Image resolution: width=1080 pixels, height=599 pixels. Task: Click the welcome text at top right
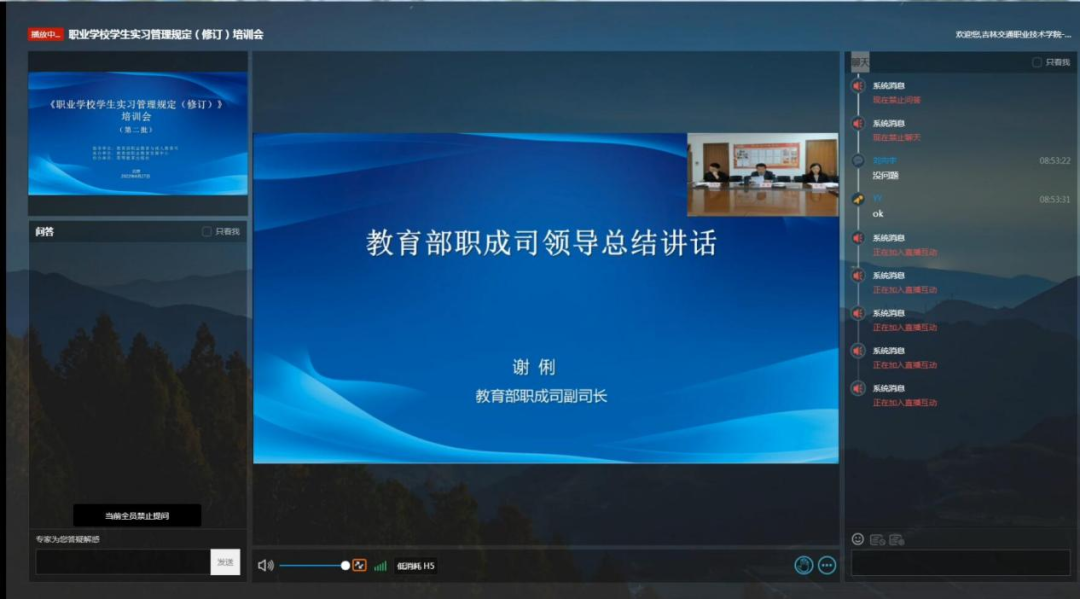[1012, 34]
